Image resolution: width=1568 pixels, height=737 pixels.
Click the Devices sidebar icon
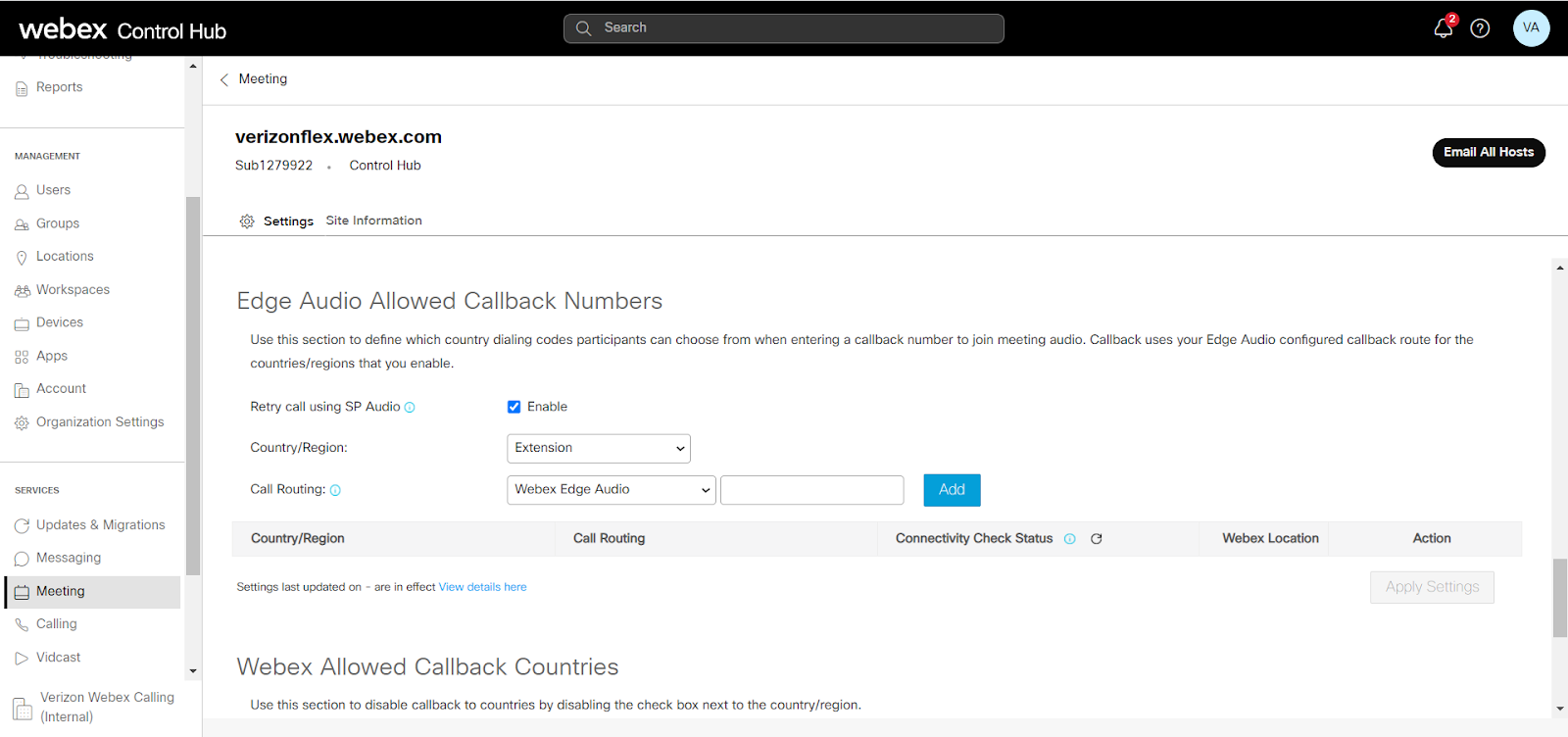(x=22, y=323)
